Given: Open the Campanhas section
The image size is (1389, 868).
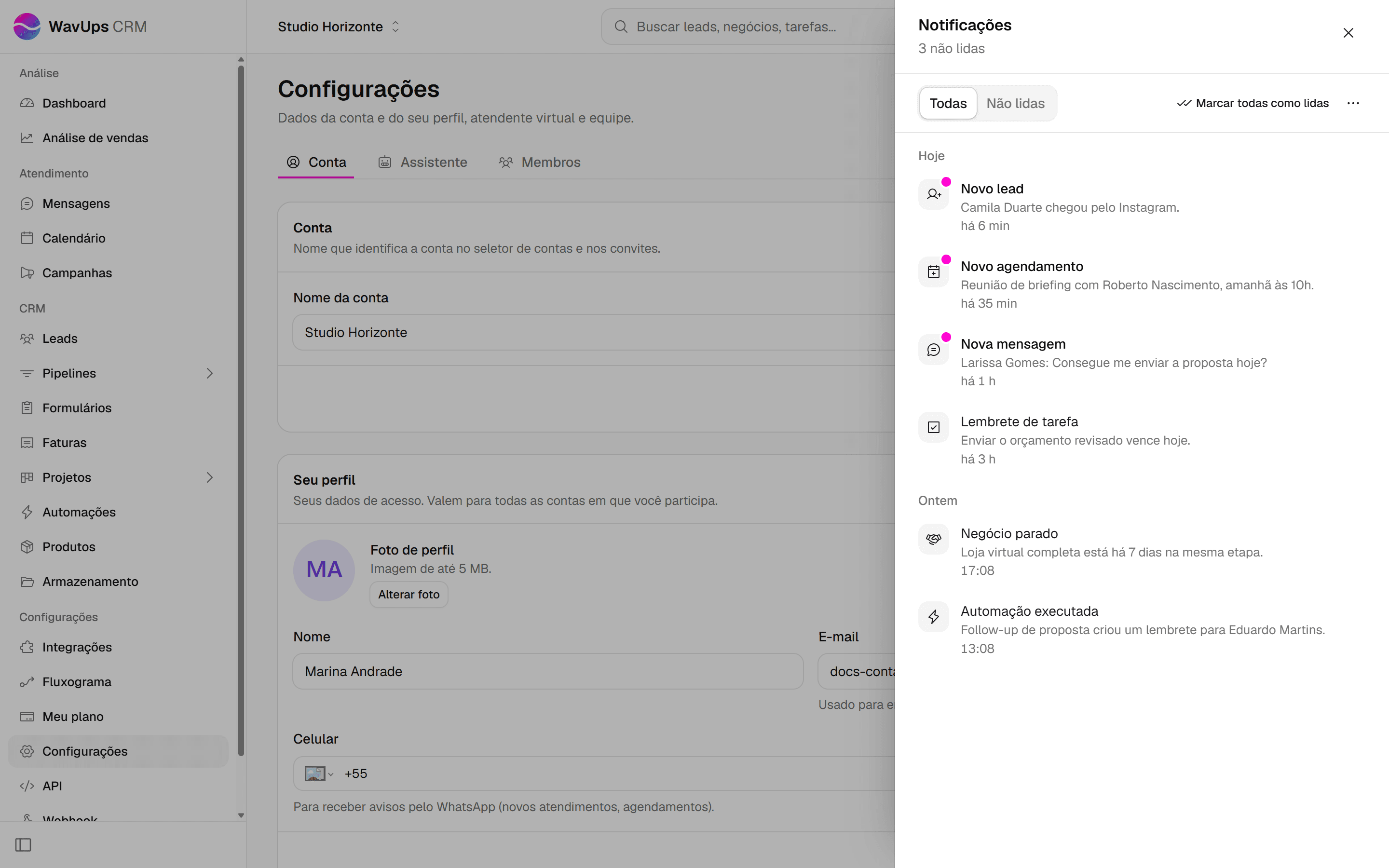Looking at the screenshot, I should click(118, 272).
